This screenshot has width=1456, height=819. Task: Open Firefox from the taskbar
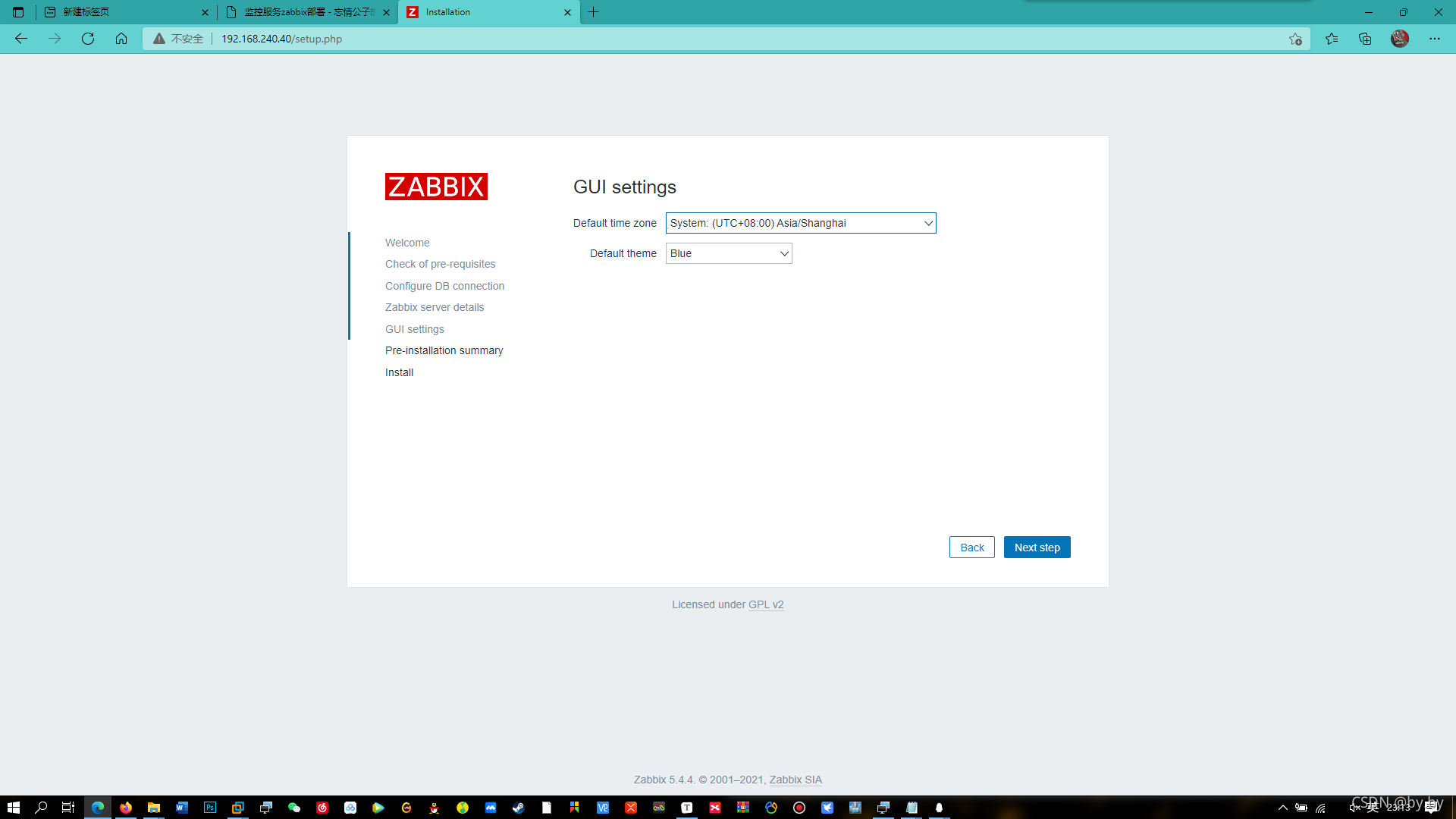(126, 808)
